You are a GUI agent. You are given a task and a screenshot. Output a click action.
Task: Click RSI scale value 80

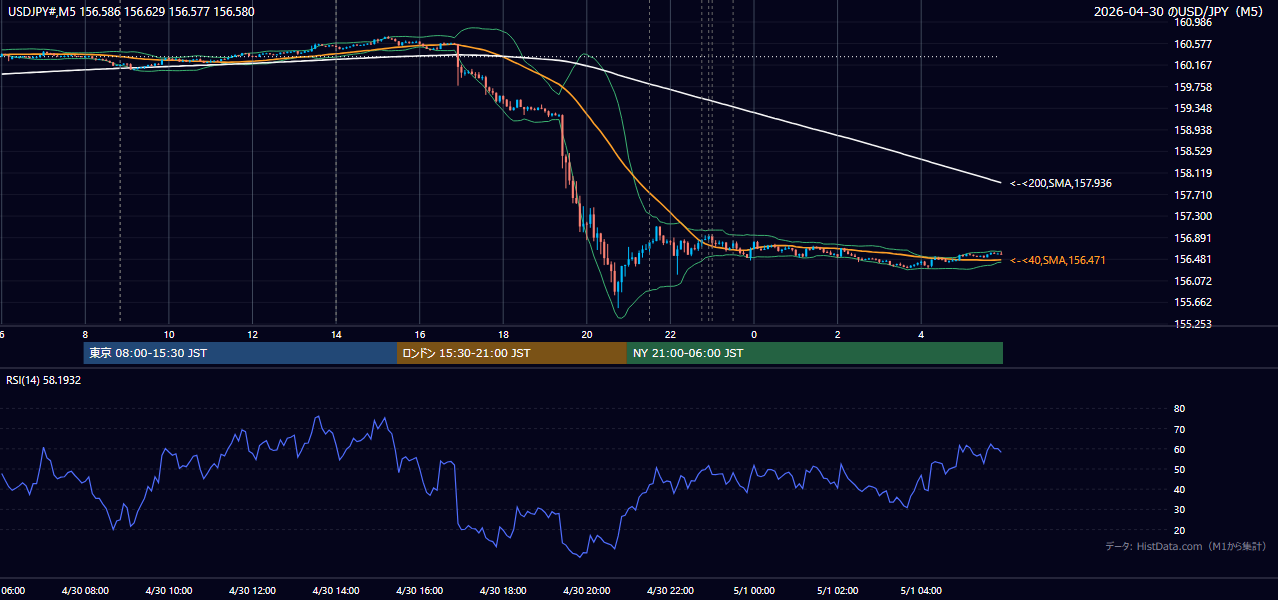point(1179,409)
